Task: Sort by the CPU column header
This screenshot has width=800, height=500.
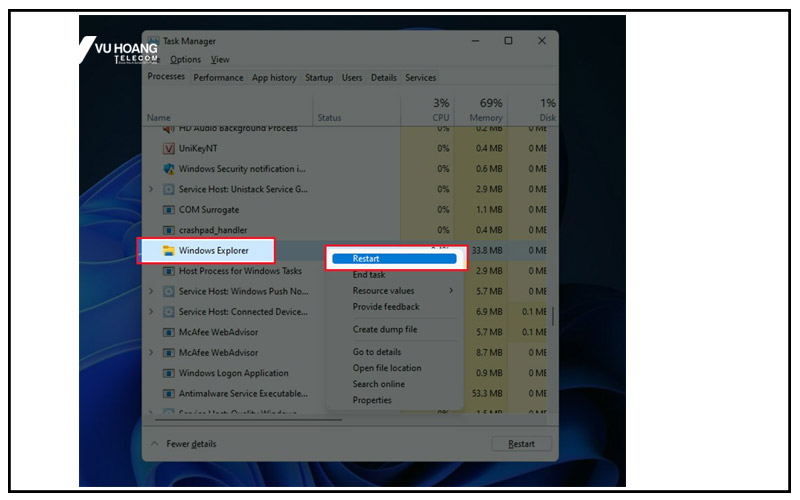Action: click(x=441, y=118)
